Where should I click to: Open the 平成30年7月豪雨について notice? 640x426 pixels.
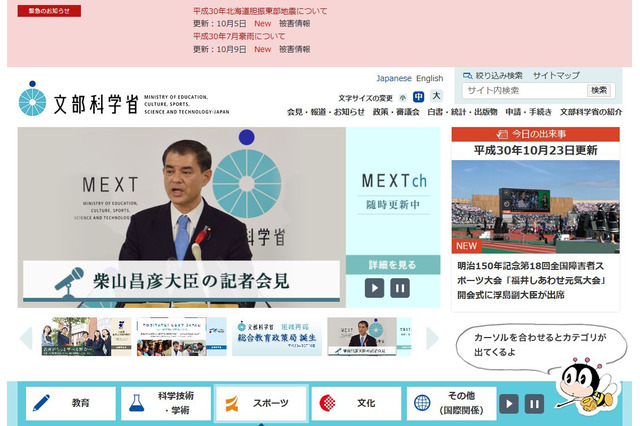(x=239, y=36)
